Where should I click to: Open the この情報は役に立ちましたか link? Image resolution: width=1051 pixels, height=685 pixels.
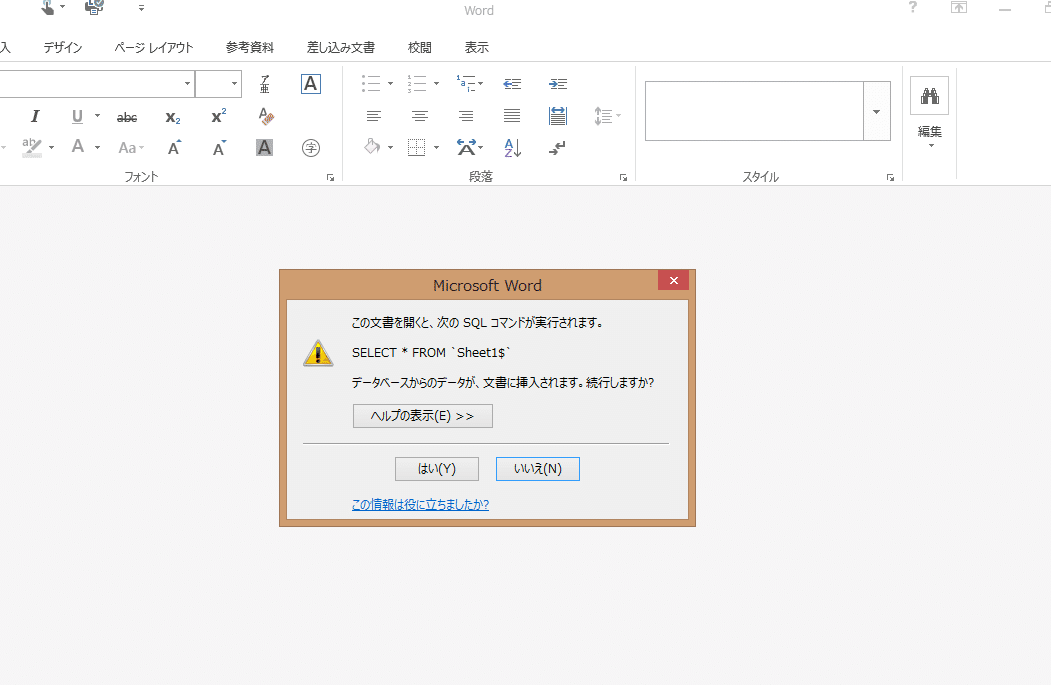[420, 504]
